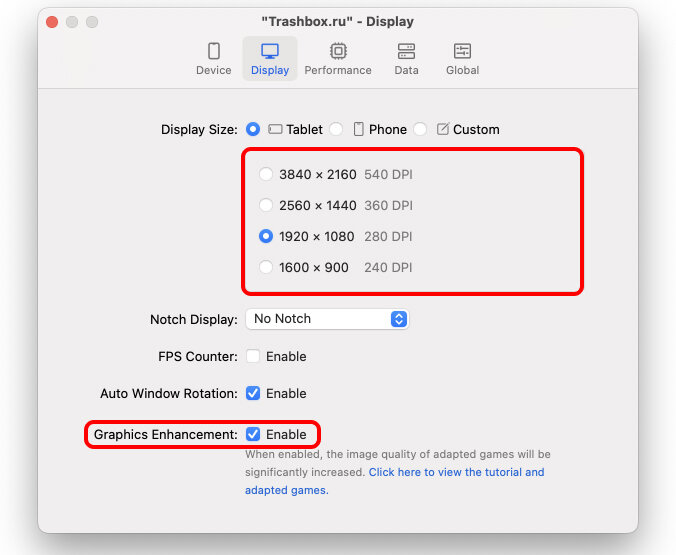Open the Global sliders icon tab
Viewport: 676px width, 555px height.
(463, 51)
